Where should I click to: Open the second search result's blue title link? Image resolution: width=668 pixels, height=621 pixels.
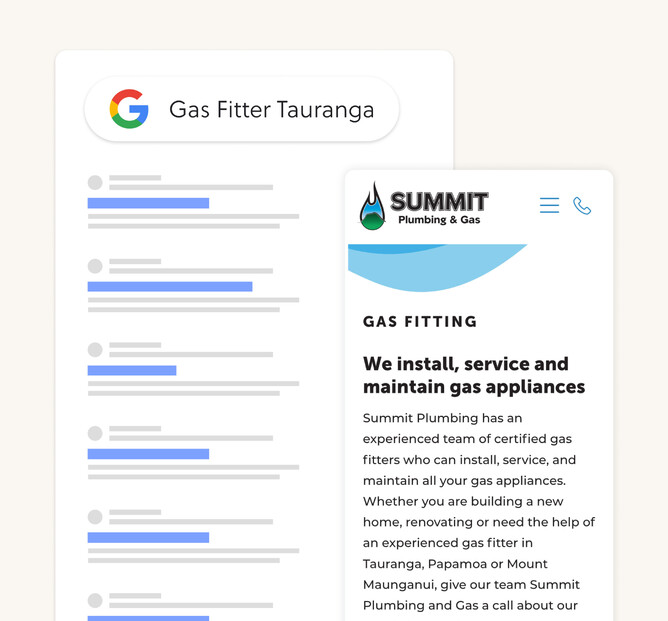[x=170, y=287]
